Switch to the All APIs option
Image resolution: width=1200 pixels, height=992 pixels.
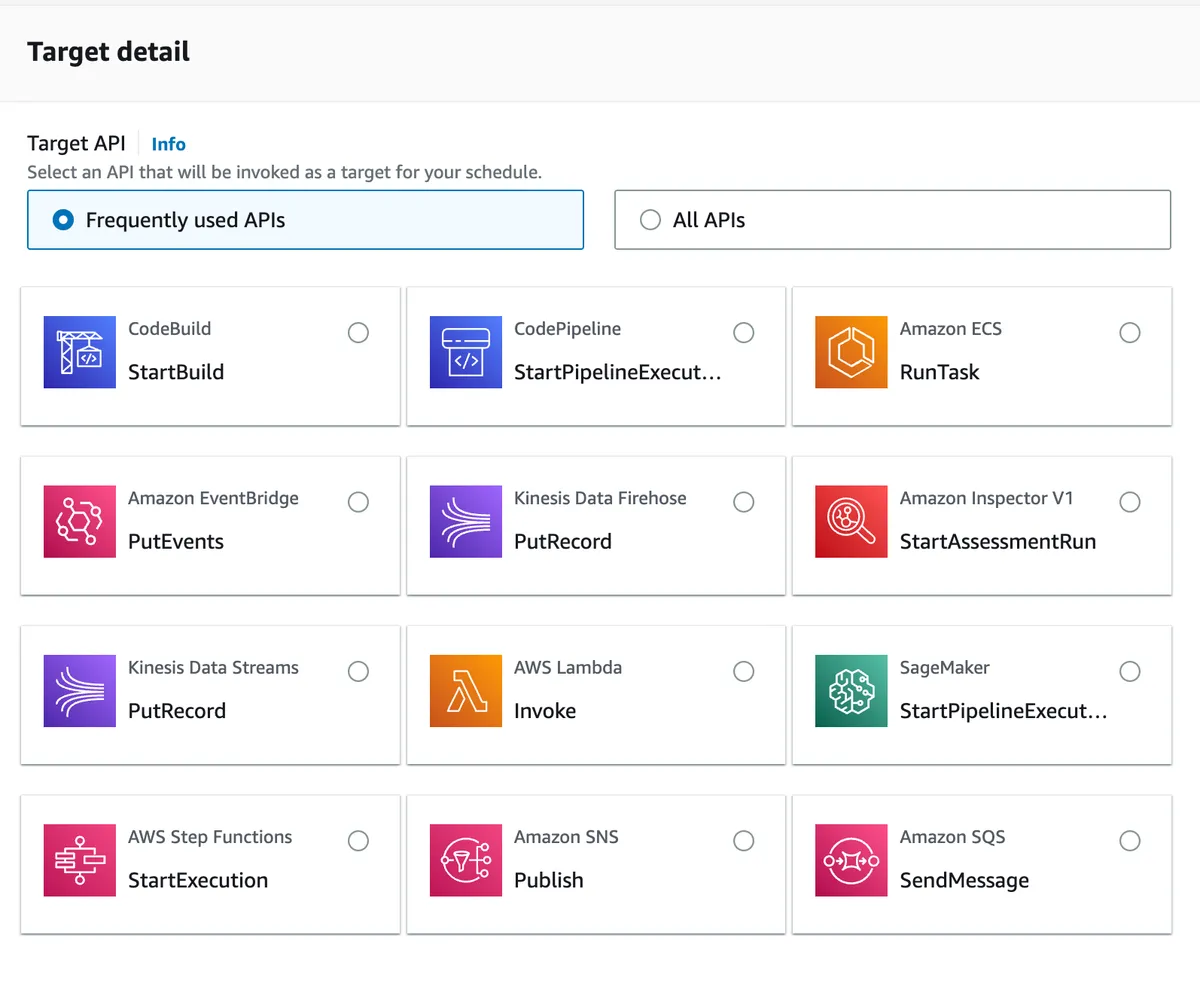click(649, 219)
